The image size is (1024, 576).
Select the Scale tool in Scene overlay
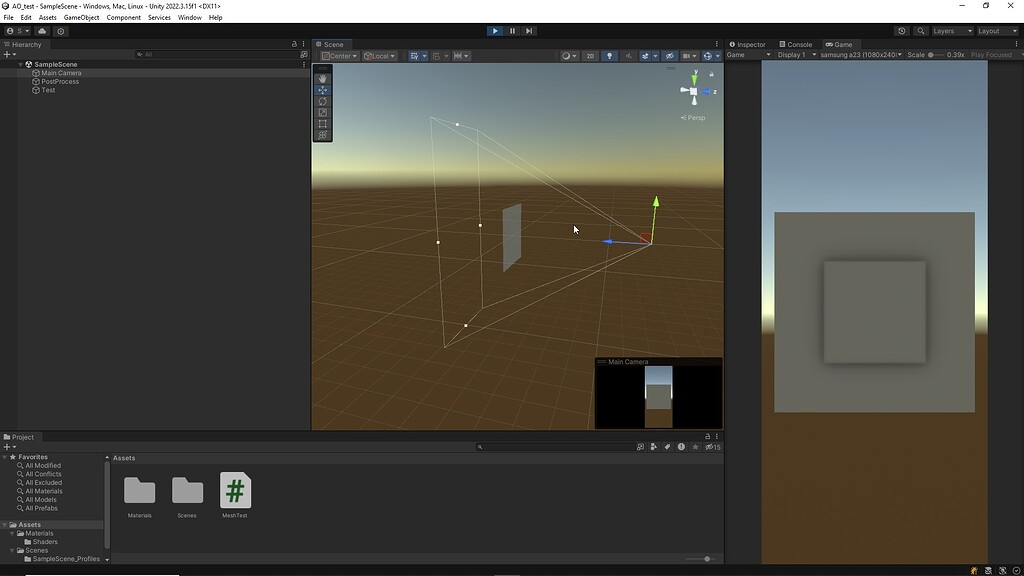[322, 112]
